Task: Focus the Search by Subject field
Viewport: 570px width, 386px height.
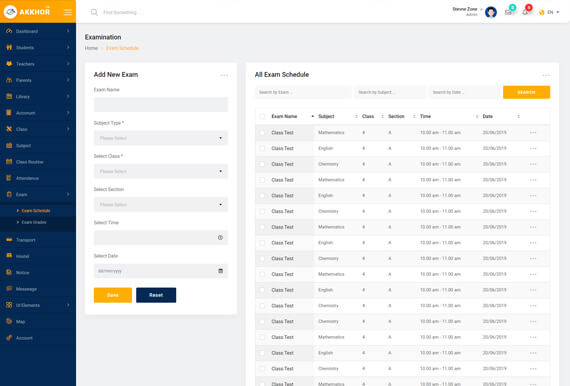Action: pyautogui.click(x=390, y=92)
